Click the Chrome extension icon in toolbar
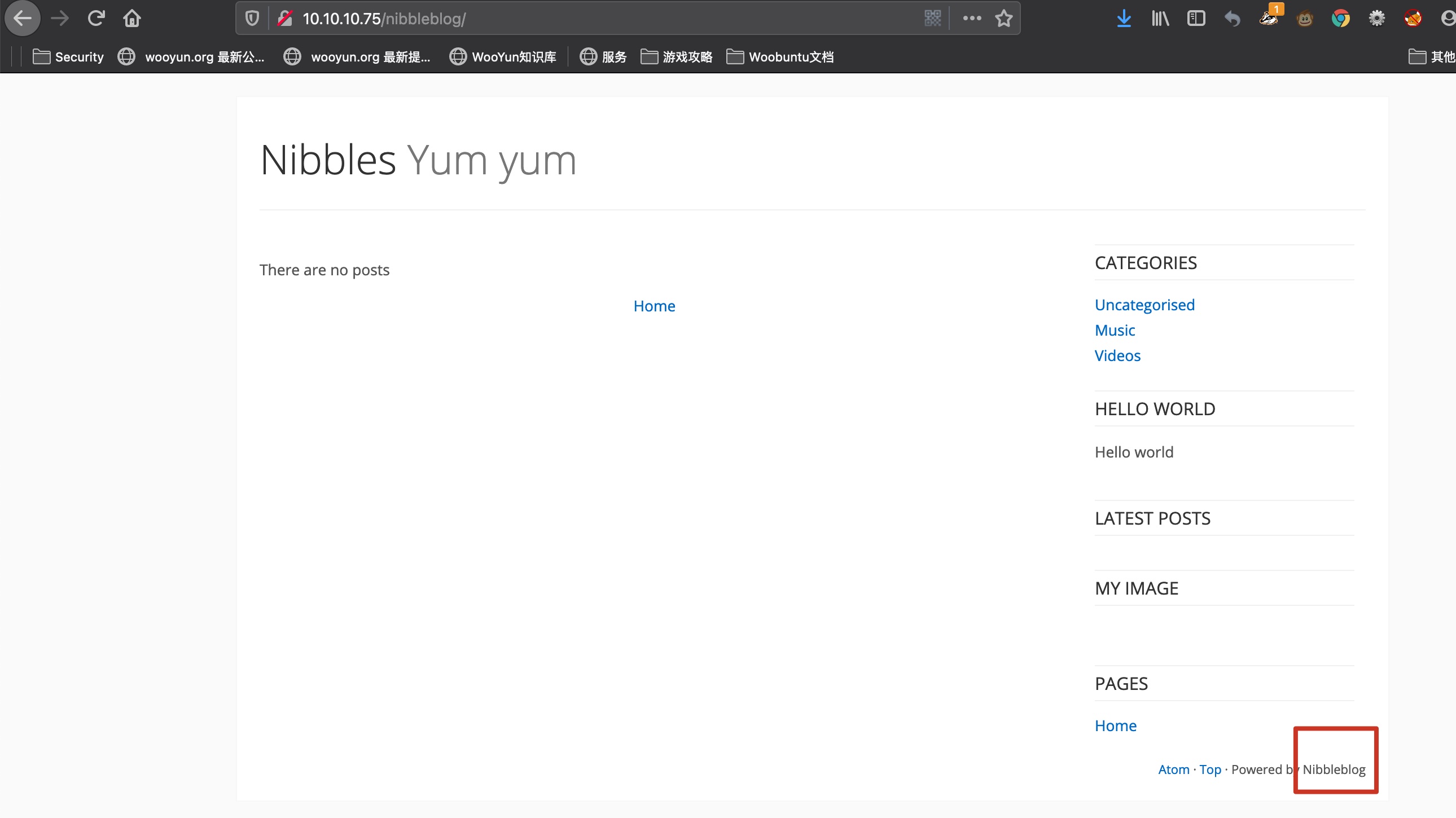The width and height of the screenshot is (1456, 818). click(1340, 19)
